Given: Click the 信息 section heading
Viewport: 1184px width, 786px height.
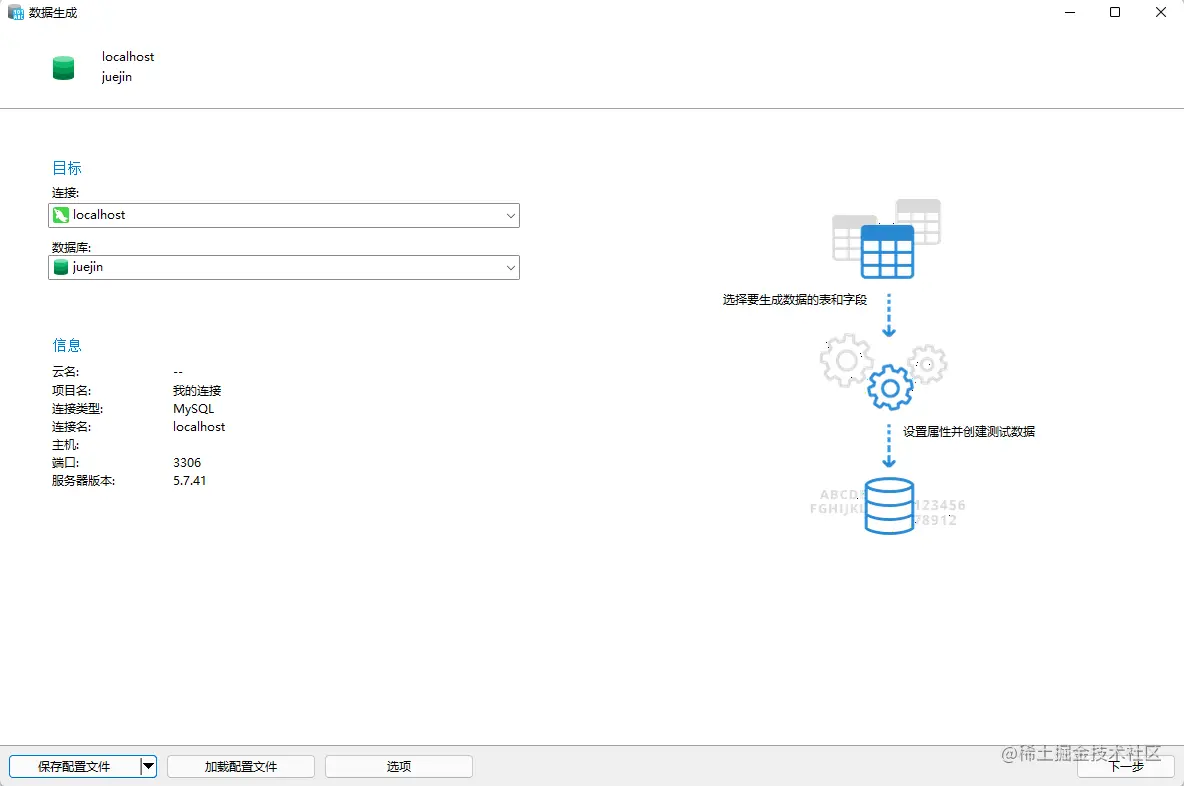Looking at the screenshot, I should point(66,345).
